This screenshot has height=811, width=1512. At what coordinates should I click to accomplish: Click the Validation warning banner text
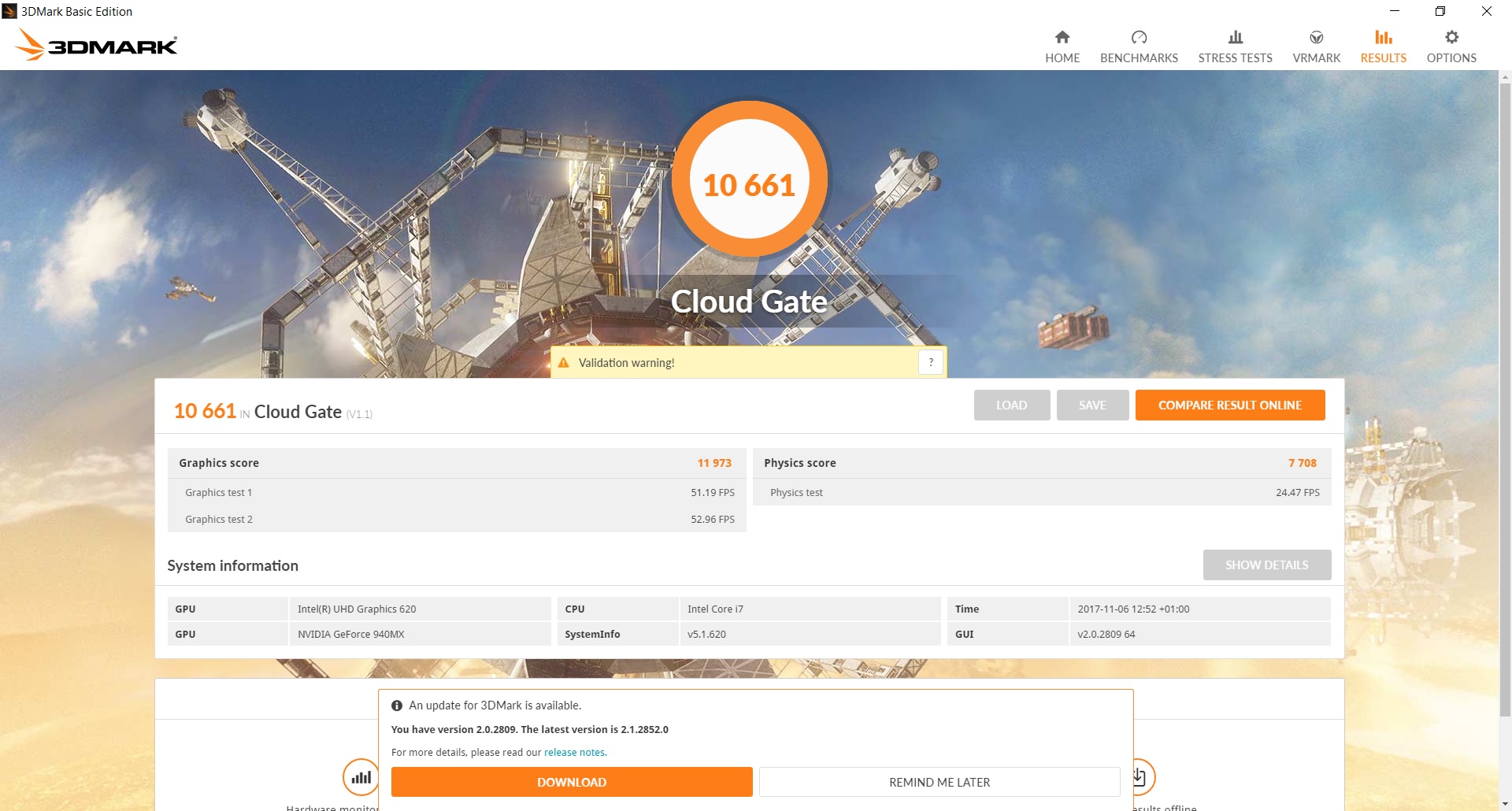coord(626,363)
